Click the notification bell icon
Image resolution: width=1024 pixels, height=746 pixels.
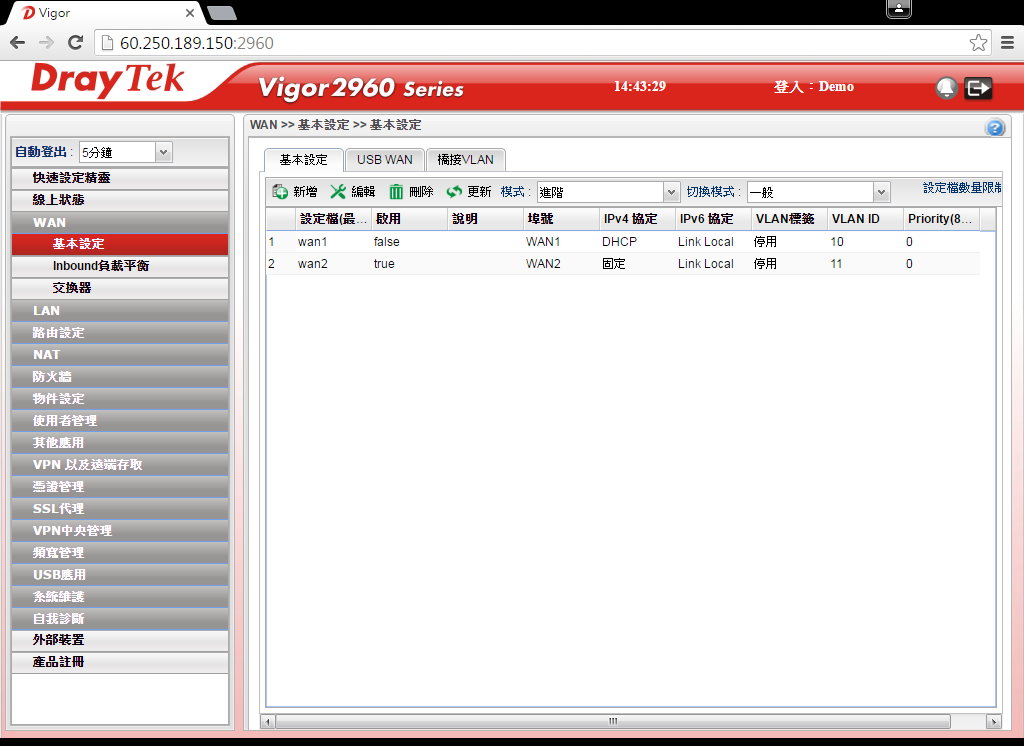coord(946,88)
